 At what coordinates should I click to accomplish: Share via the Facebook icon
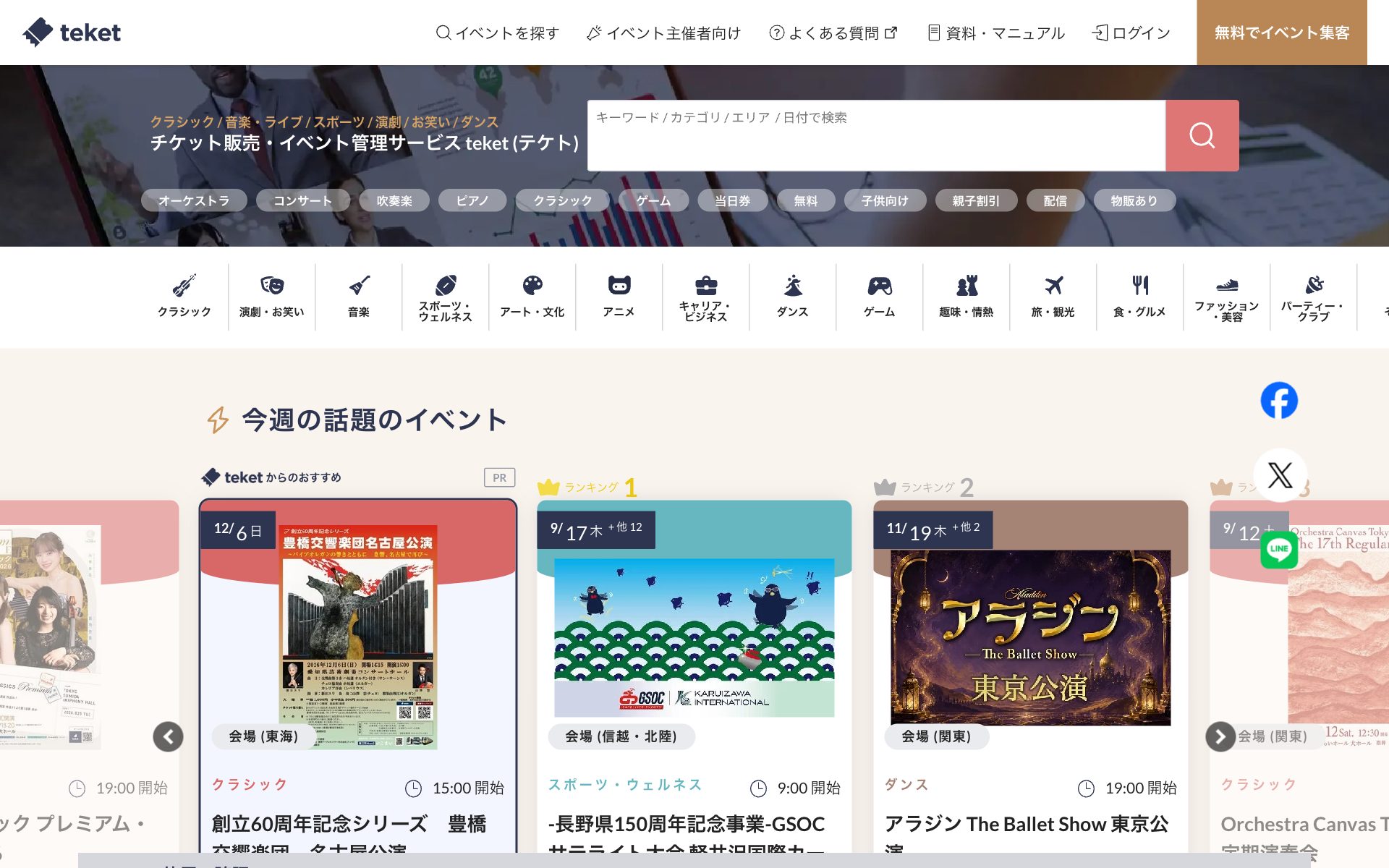pos(1279,400)
